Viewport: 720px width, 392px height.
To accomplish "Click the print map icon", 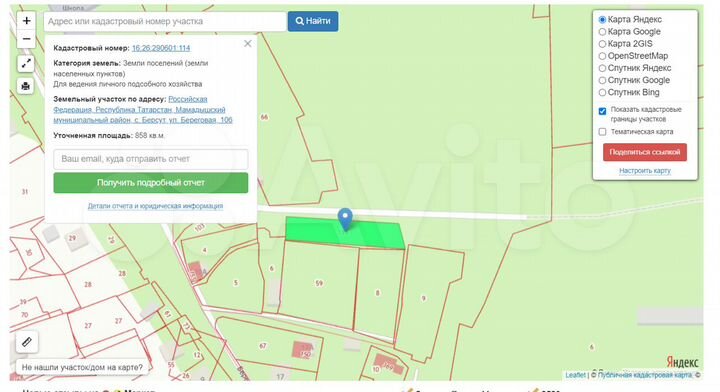I will click(x=26, y=86).
